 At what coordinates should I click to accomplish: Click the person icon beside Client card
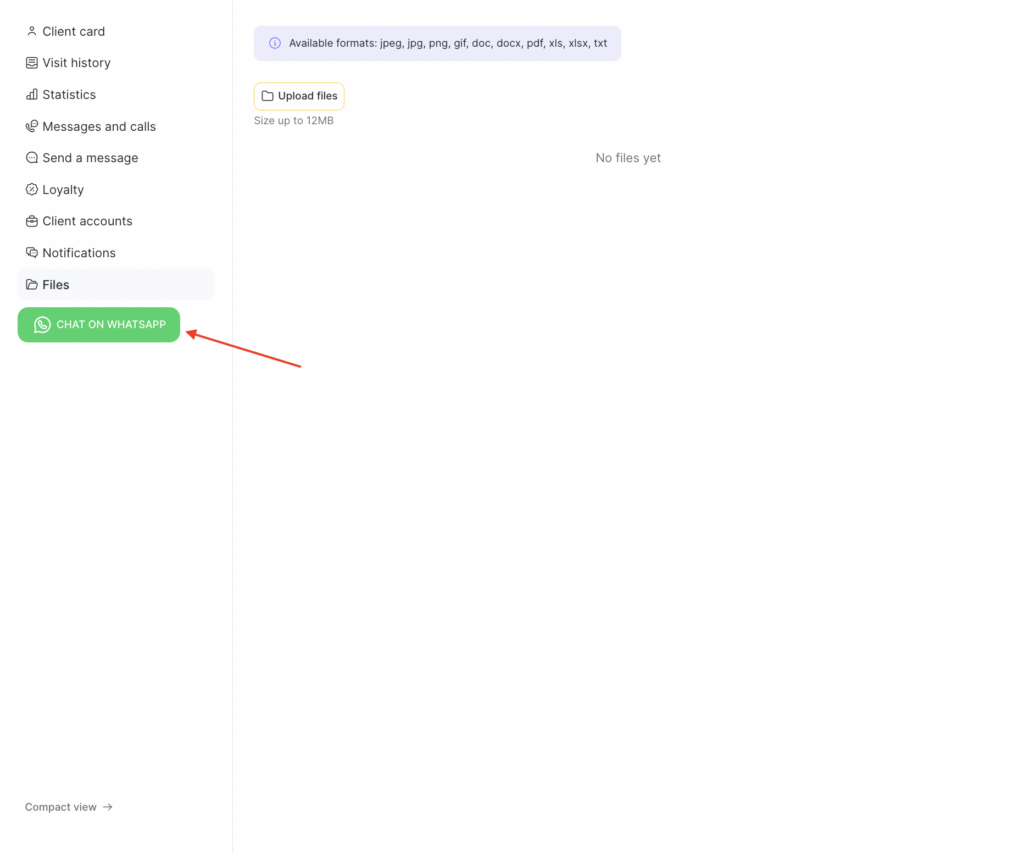tap(32, 31)
